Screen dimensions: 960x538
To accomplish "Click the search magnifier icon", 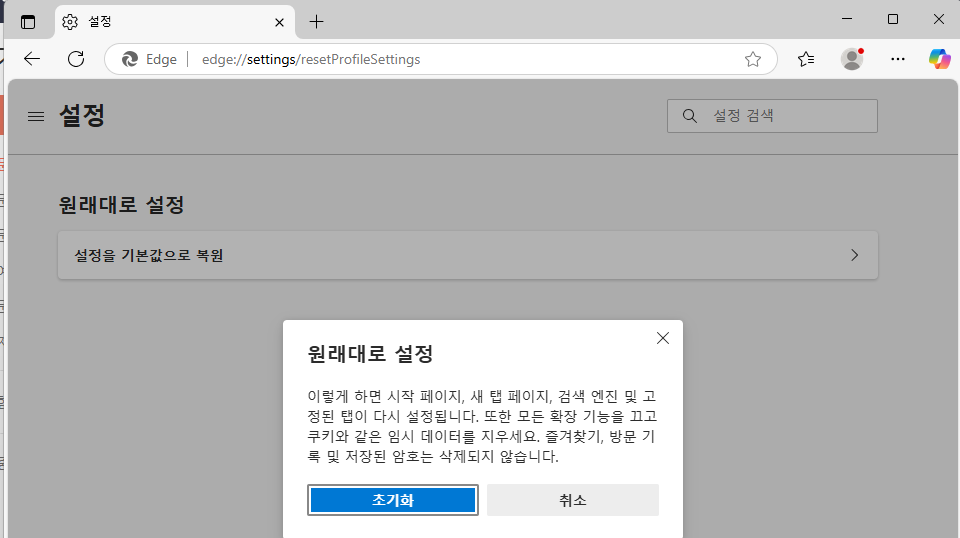I will pyautogui.click(x=689, y=116).
